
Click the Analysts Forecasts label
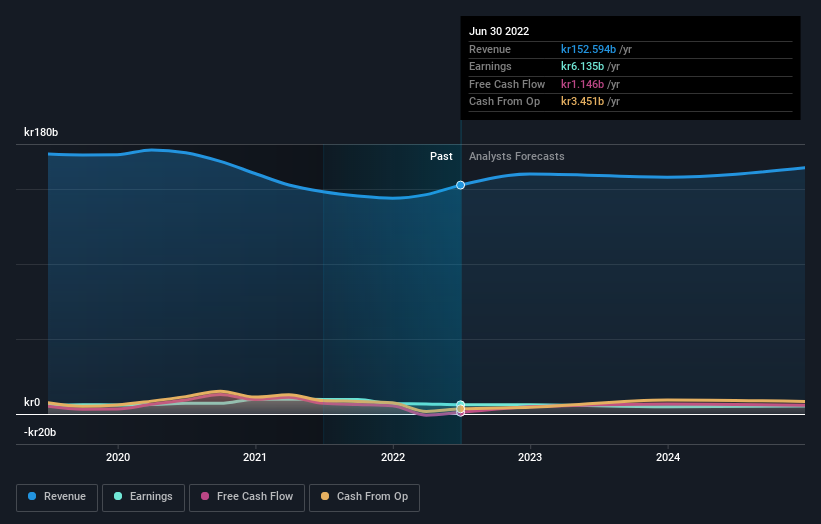tap(516, 156)
